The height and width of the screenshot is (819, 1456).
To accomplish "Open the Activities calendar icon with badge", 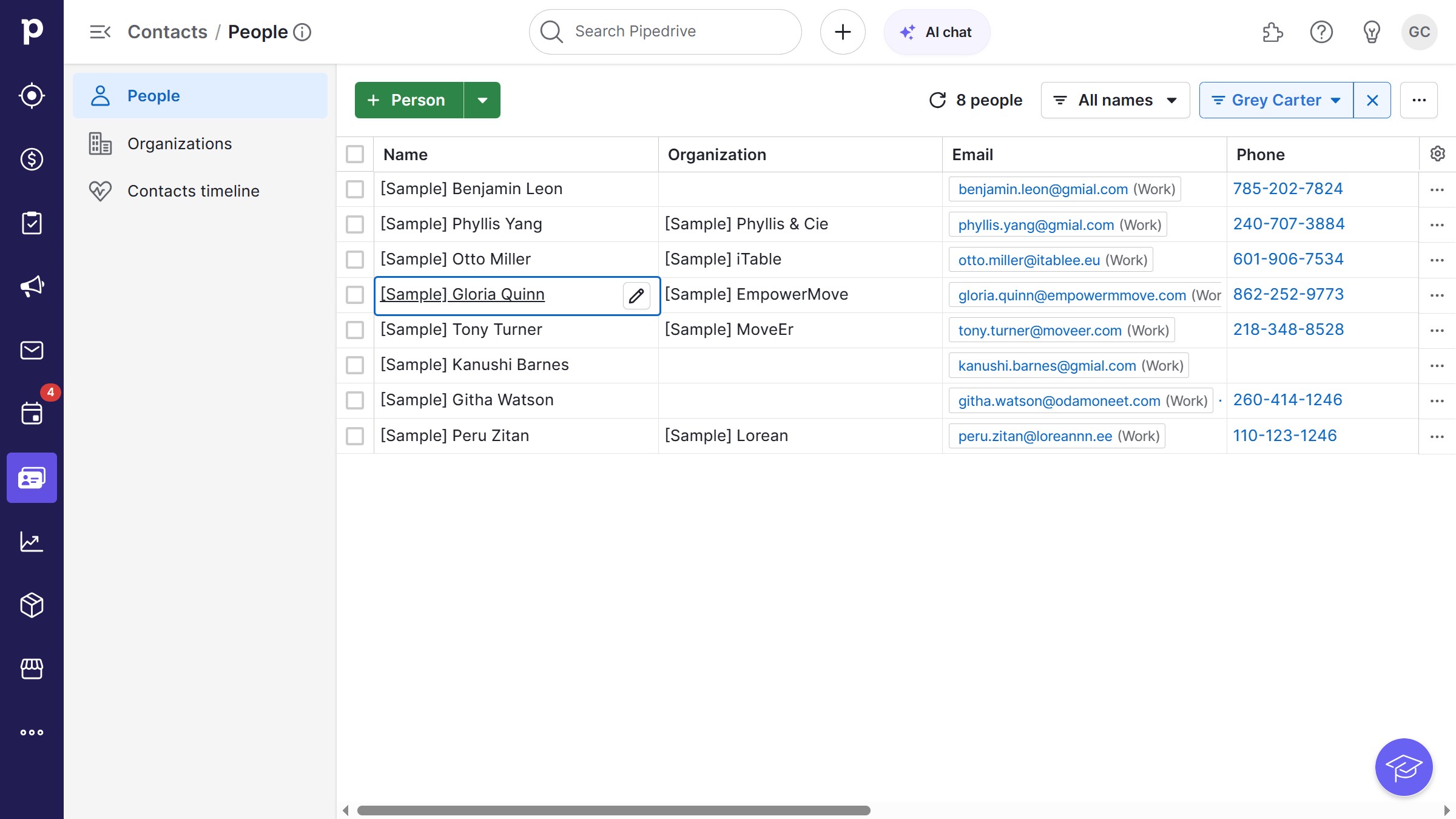I will (32, 414).
